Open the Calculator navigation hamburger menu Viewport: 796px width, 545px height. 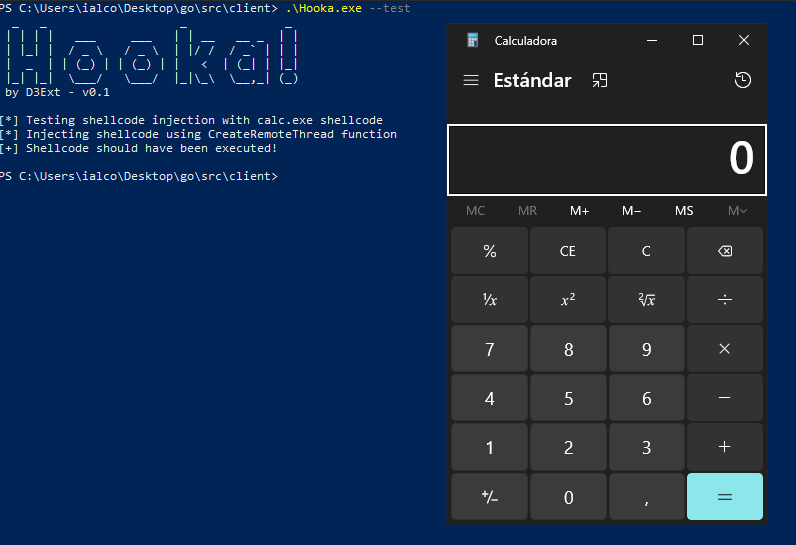click(471, 80)
